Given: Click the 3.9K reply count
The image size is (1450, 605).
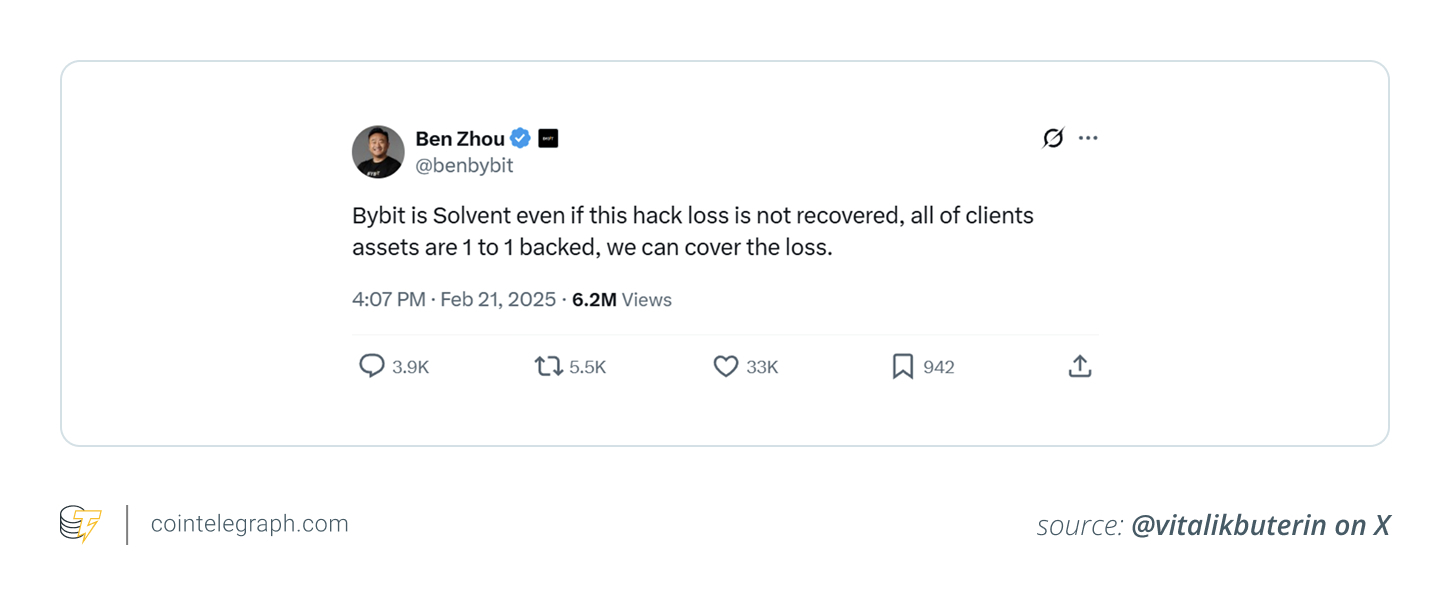Looking at the screenshot, I should point(412,366).
